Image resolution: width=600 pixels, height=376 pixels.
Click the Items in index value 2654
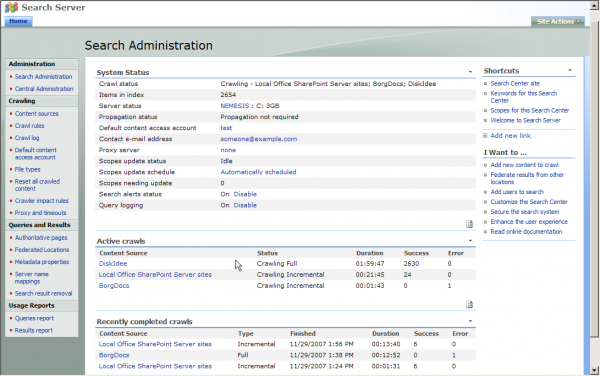coord(228,94)
